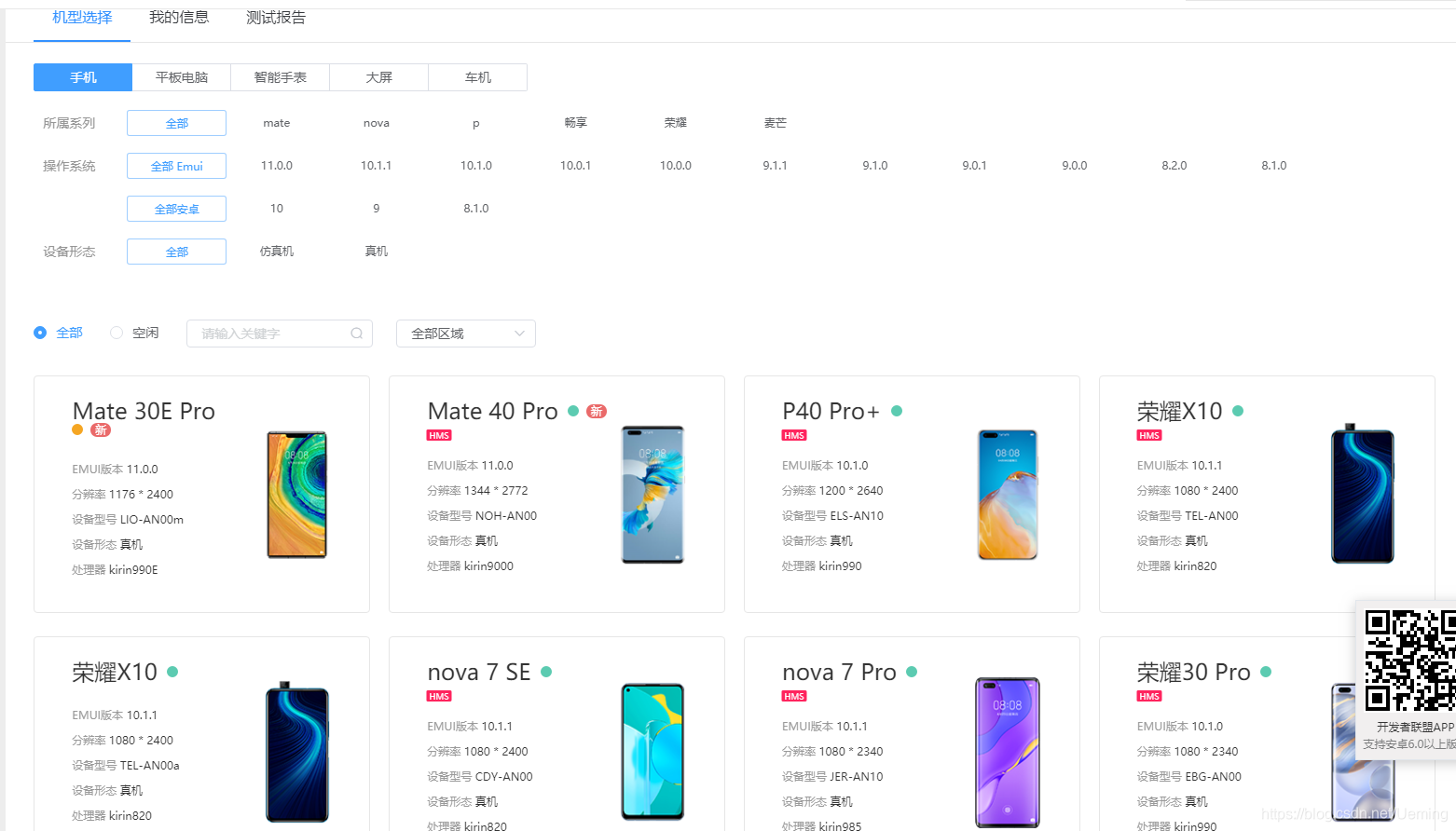Click the developer alliance app QR code
Viewport: 1456px width, 831px height.
[1410, 660]
